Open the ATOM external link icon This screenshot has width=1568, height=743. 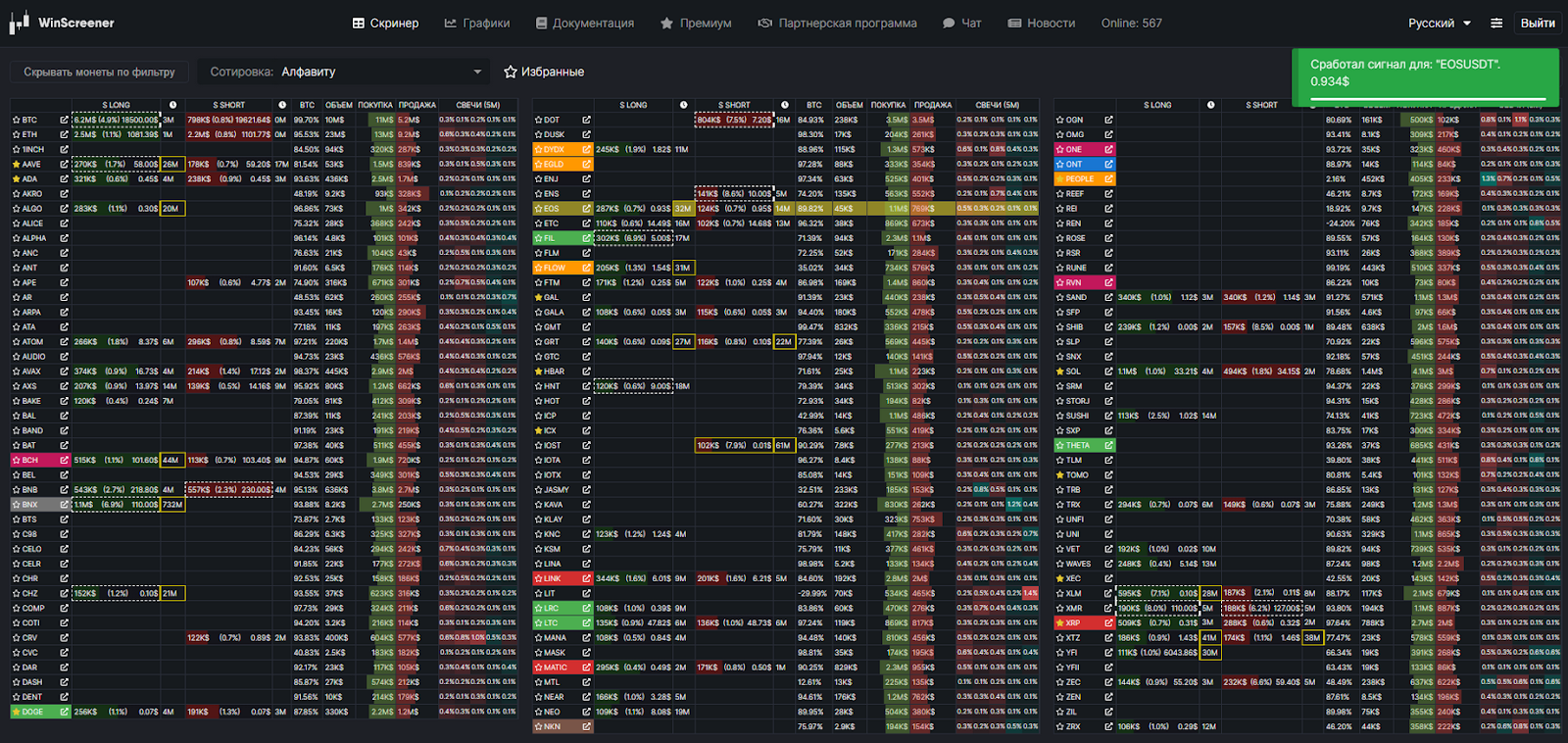(x=64, y=342)
